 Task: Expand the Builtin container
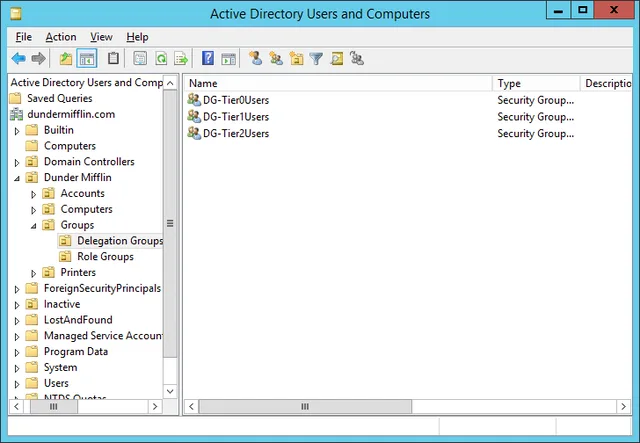[x=17, y=131]
